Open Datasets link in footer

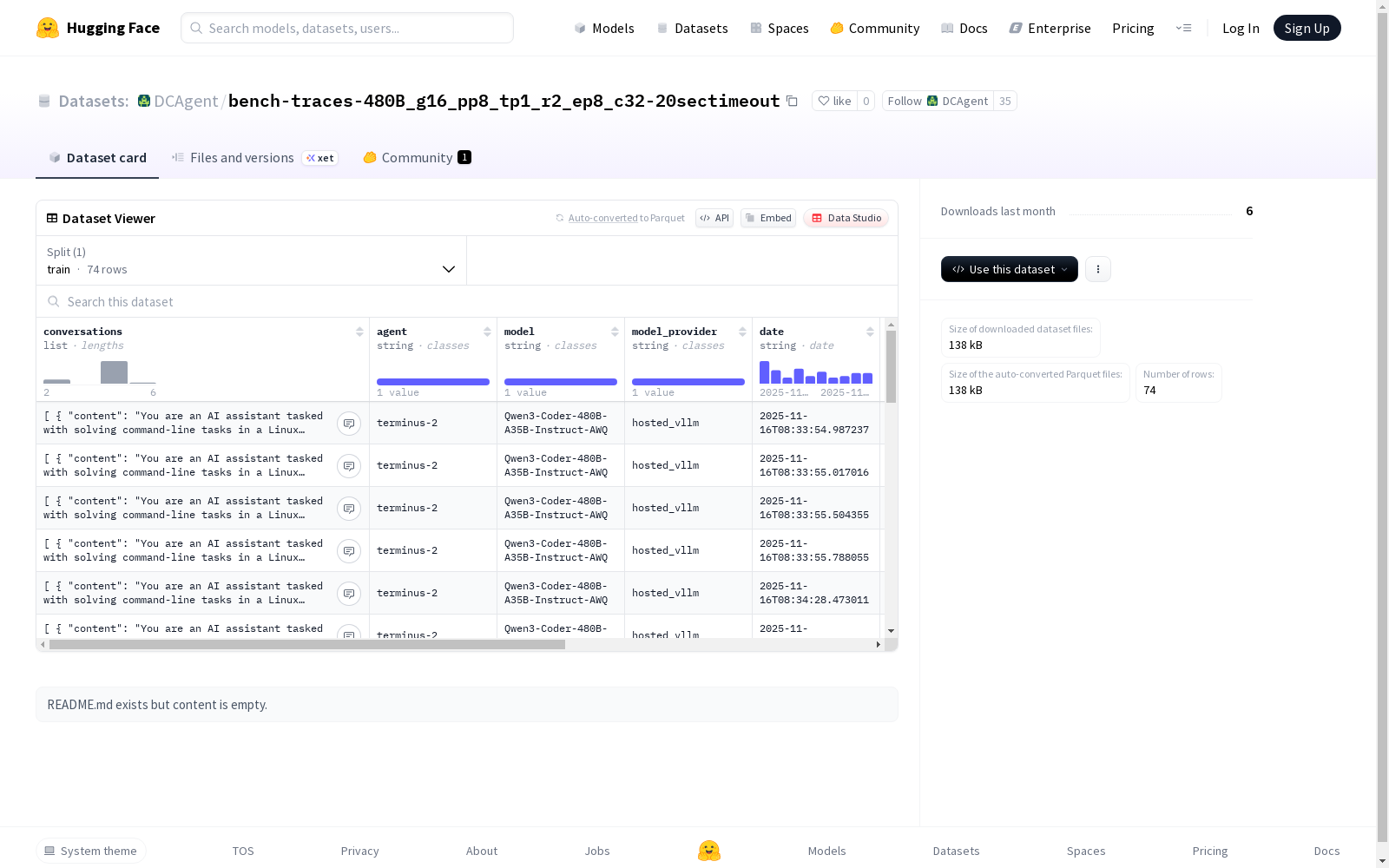tap(957, 851)
